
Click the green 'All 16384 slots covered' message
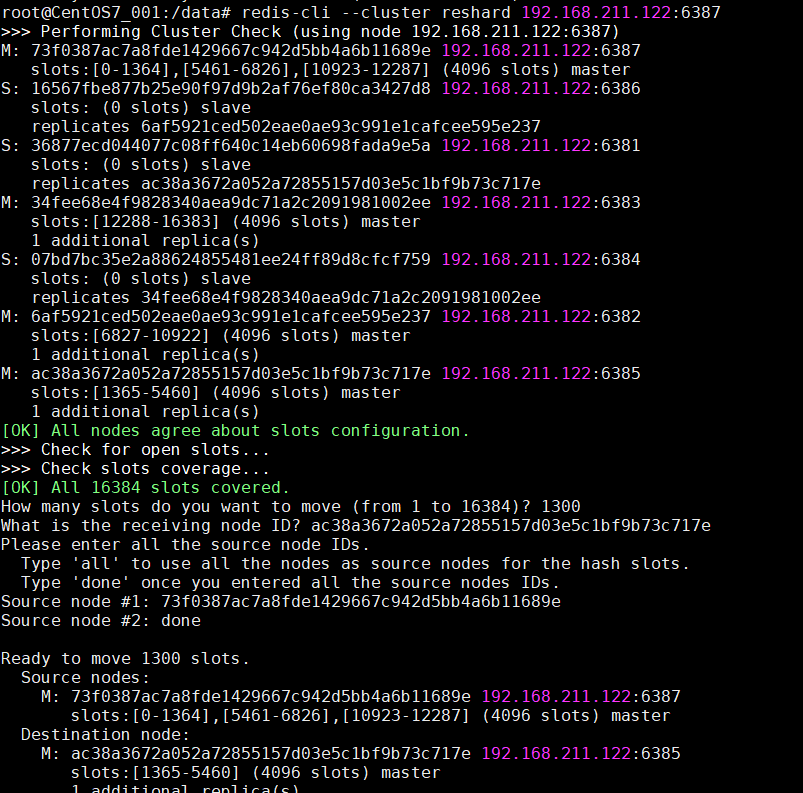coord(145,487)
